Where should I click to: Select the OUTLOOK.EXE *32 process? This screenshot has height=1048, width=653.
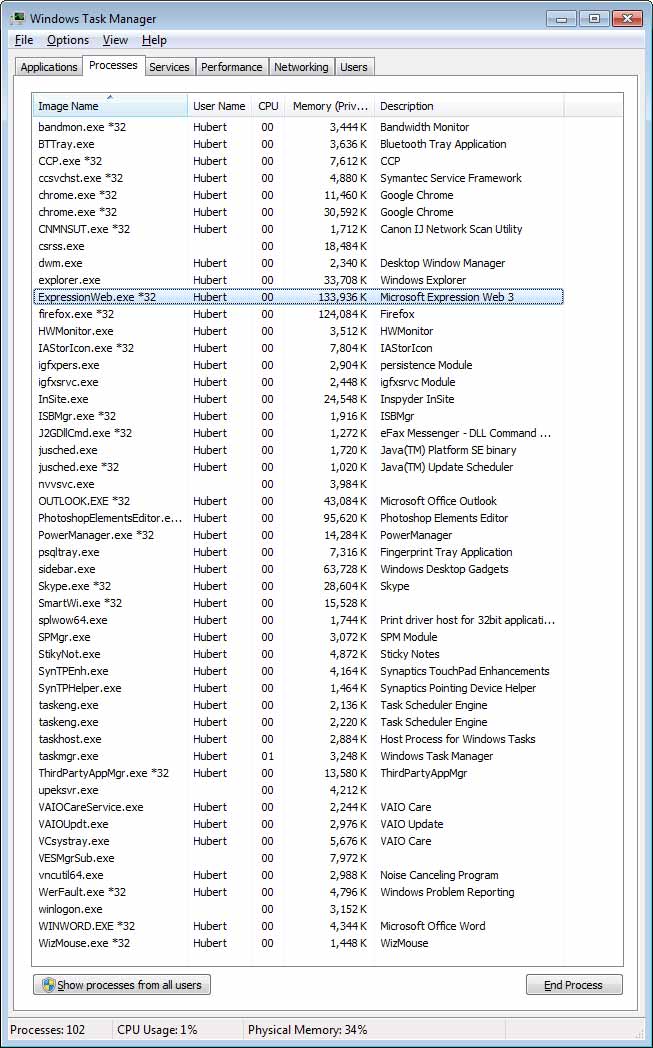298,501
